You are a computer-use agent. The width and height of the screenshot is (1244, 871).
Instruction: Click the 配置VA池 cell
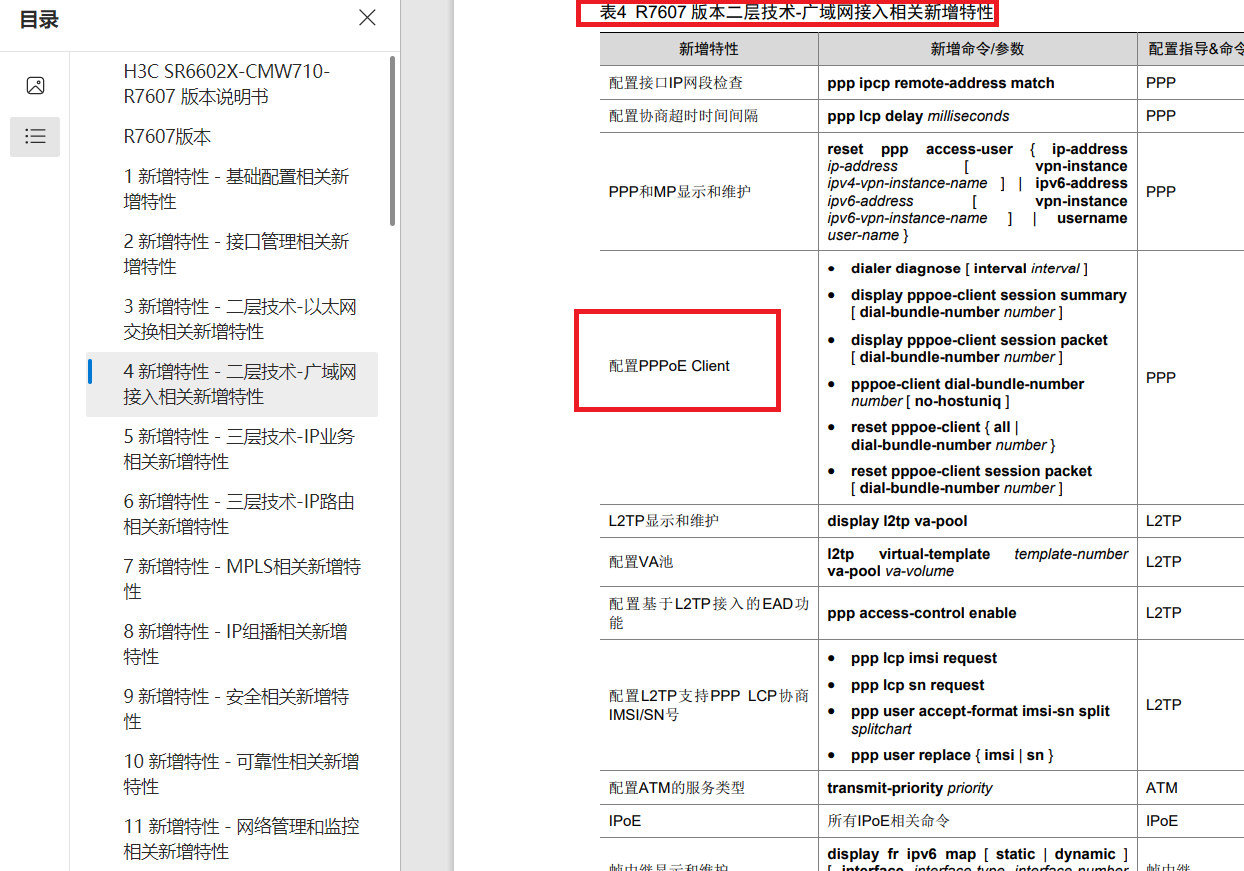(709, 562)
